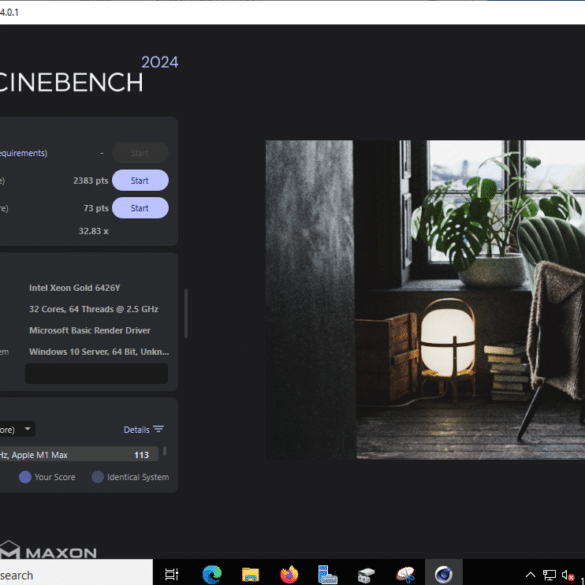Click the Details filter lines icon
Screen dimensions: 585x585
[x=159, y=429]
